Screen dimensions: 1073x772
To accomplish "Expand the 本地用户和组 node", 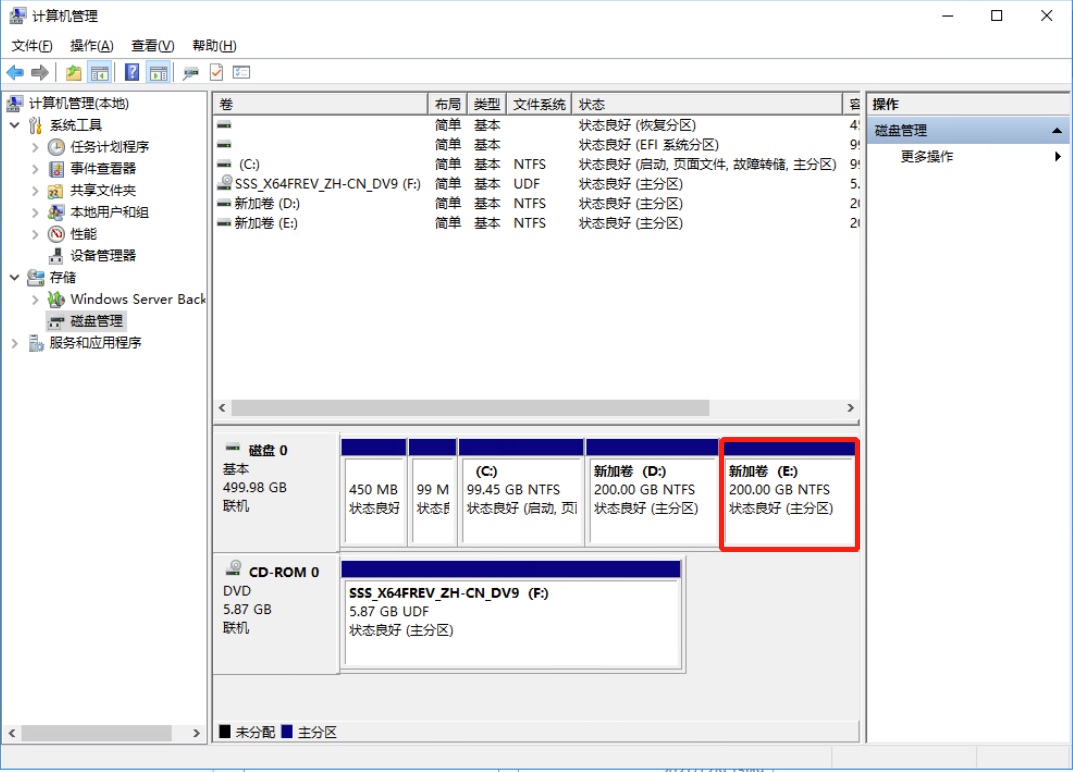I will 36,213.
